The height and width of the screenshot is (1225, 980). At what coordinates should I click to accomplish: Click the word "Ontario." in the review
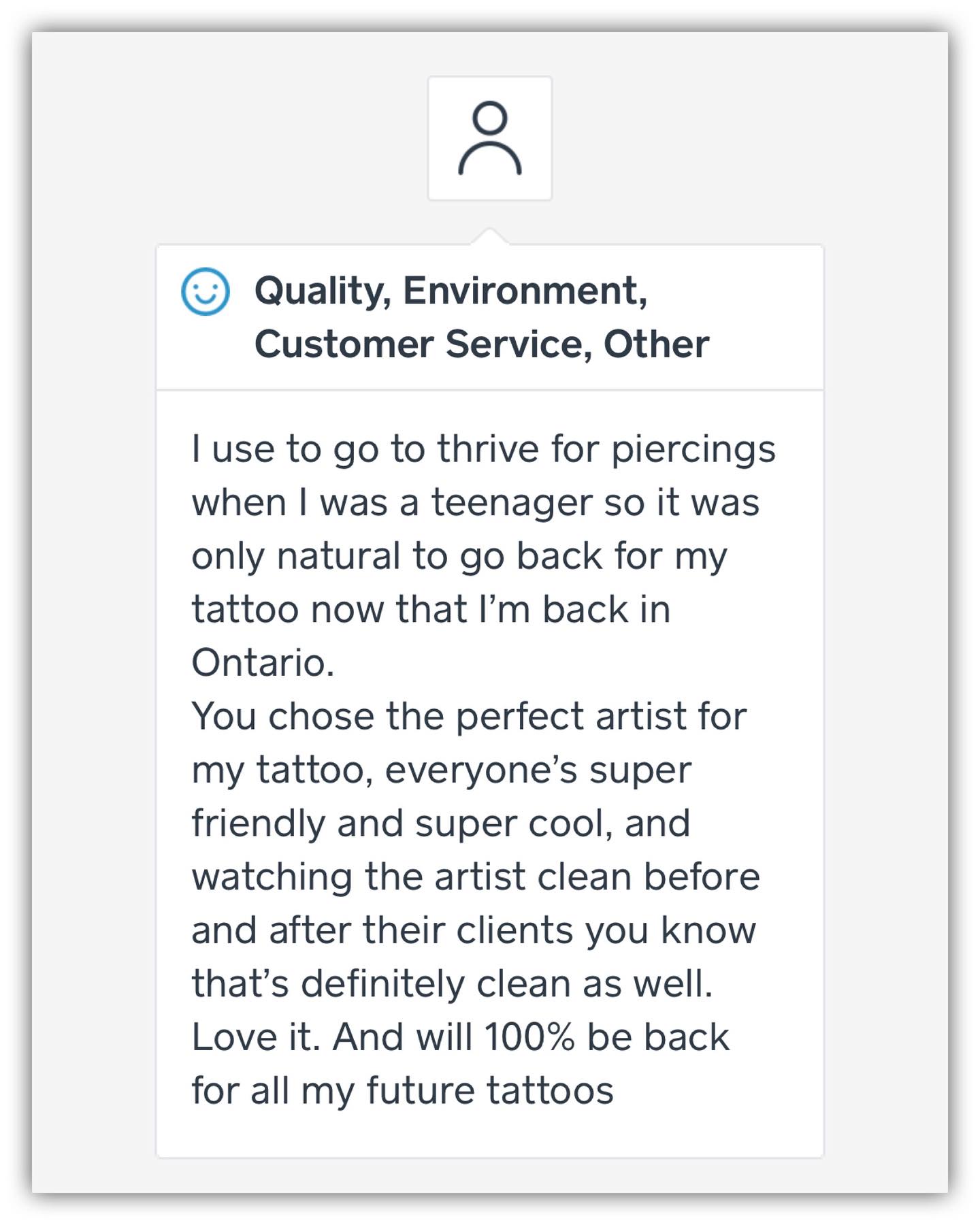coord(263,663)
